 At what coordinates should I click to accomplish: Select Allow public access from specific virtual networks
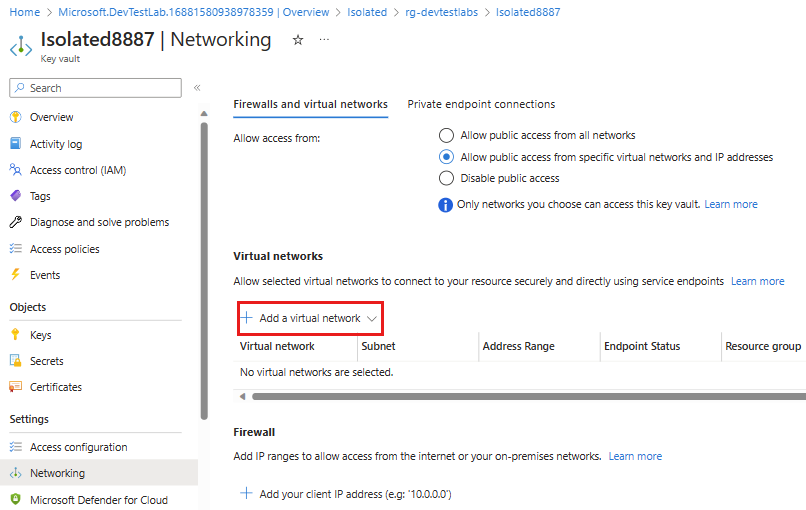[x=446, y=157]
